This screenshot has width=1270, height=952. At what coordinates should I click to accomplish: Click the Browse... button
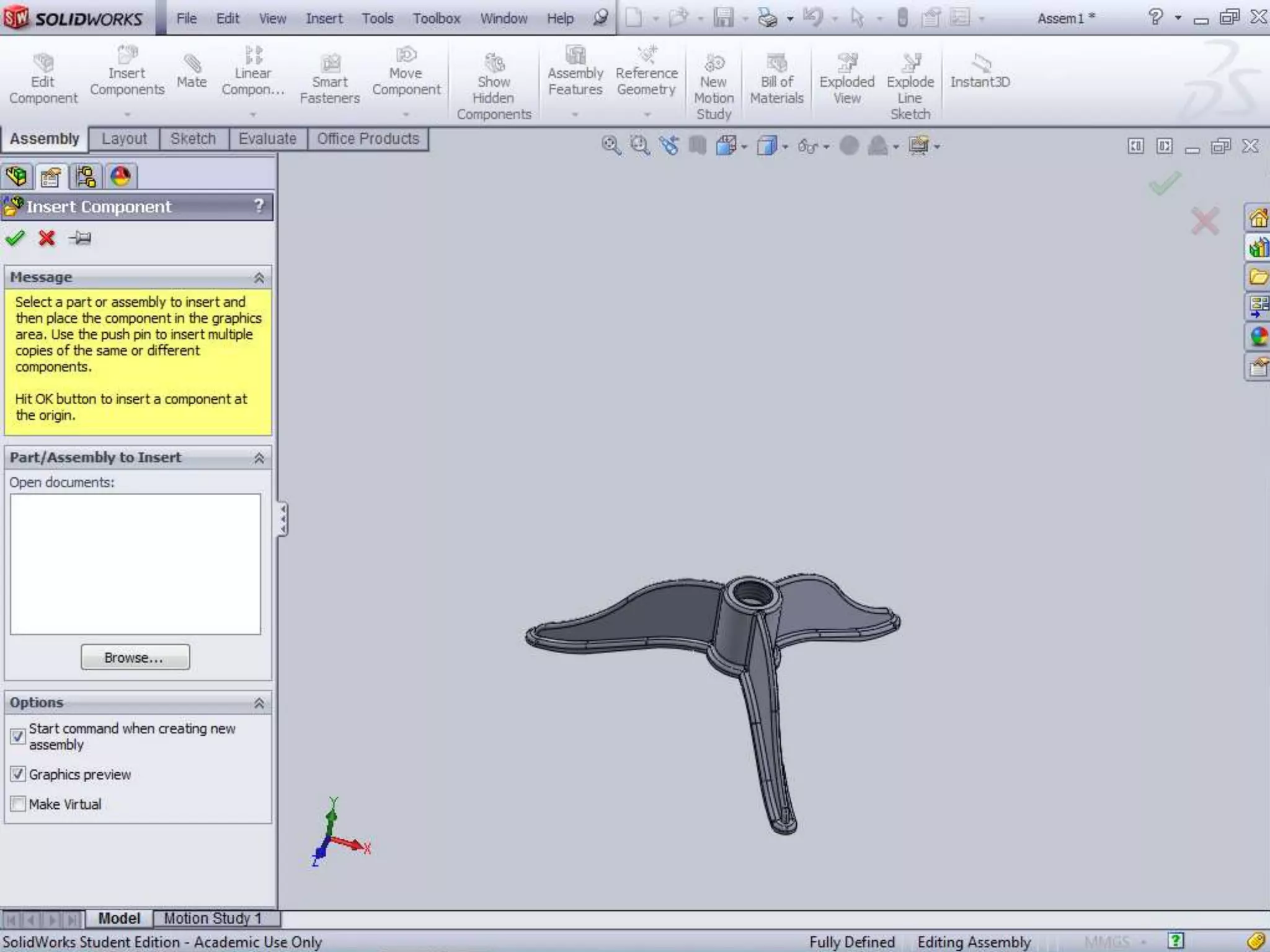coord(135,658)
